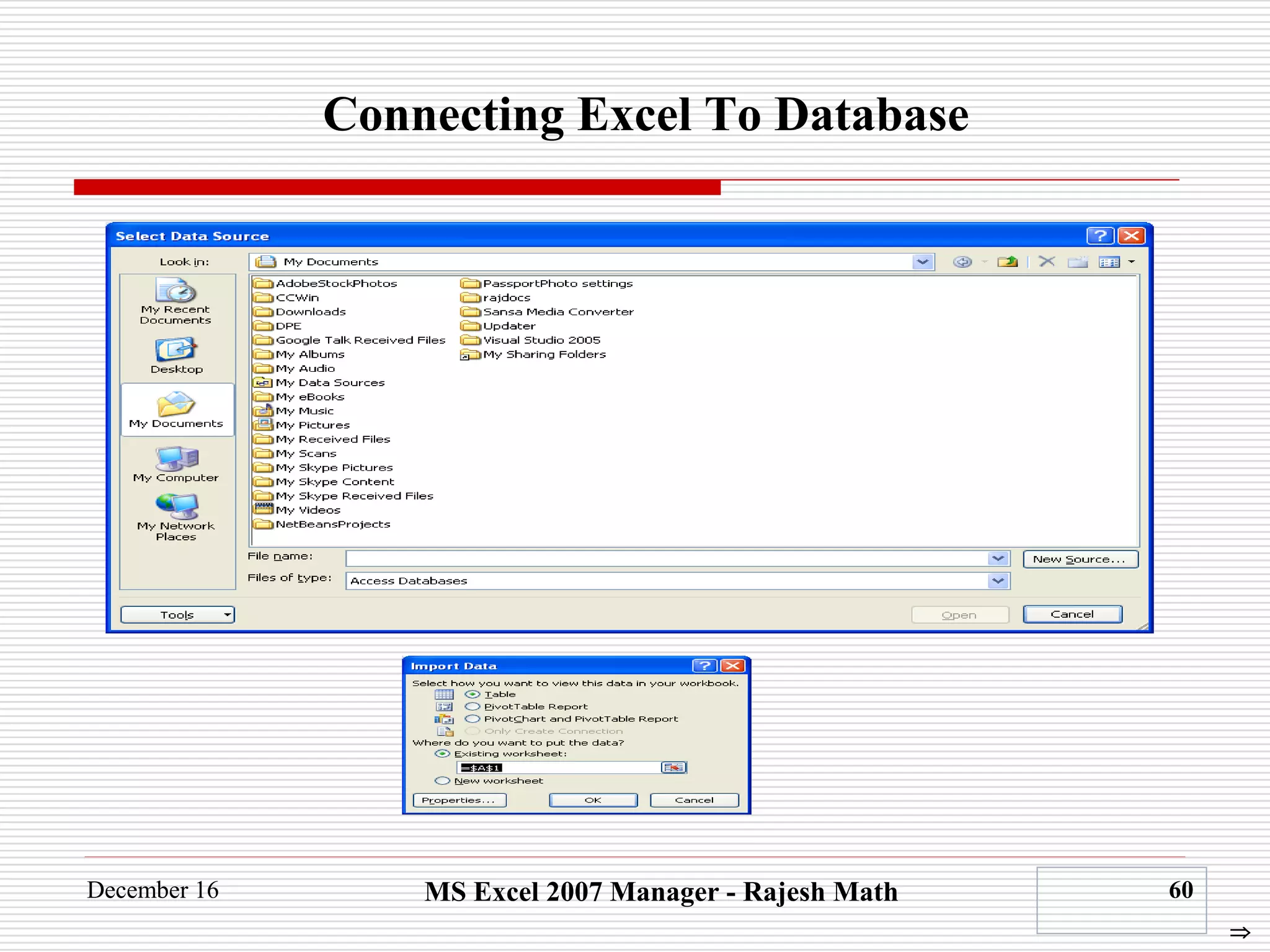Click the My Videos folder icon
The width and height of the screenshot is (1270, 952).
(264, 509)
